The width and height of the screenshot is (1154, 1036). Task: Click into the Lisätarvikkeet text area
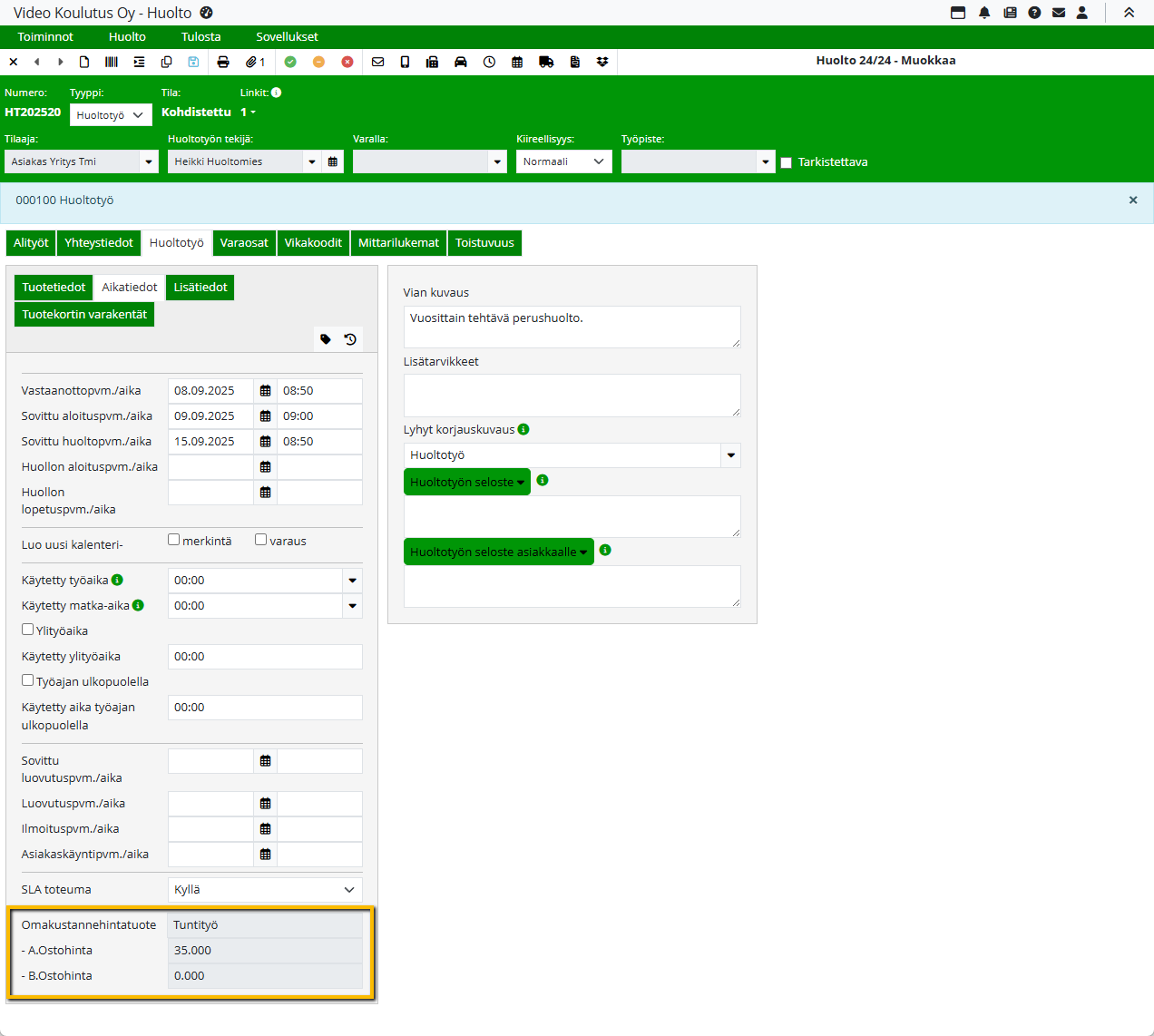(x=572, y=396)
